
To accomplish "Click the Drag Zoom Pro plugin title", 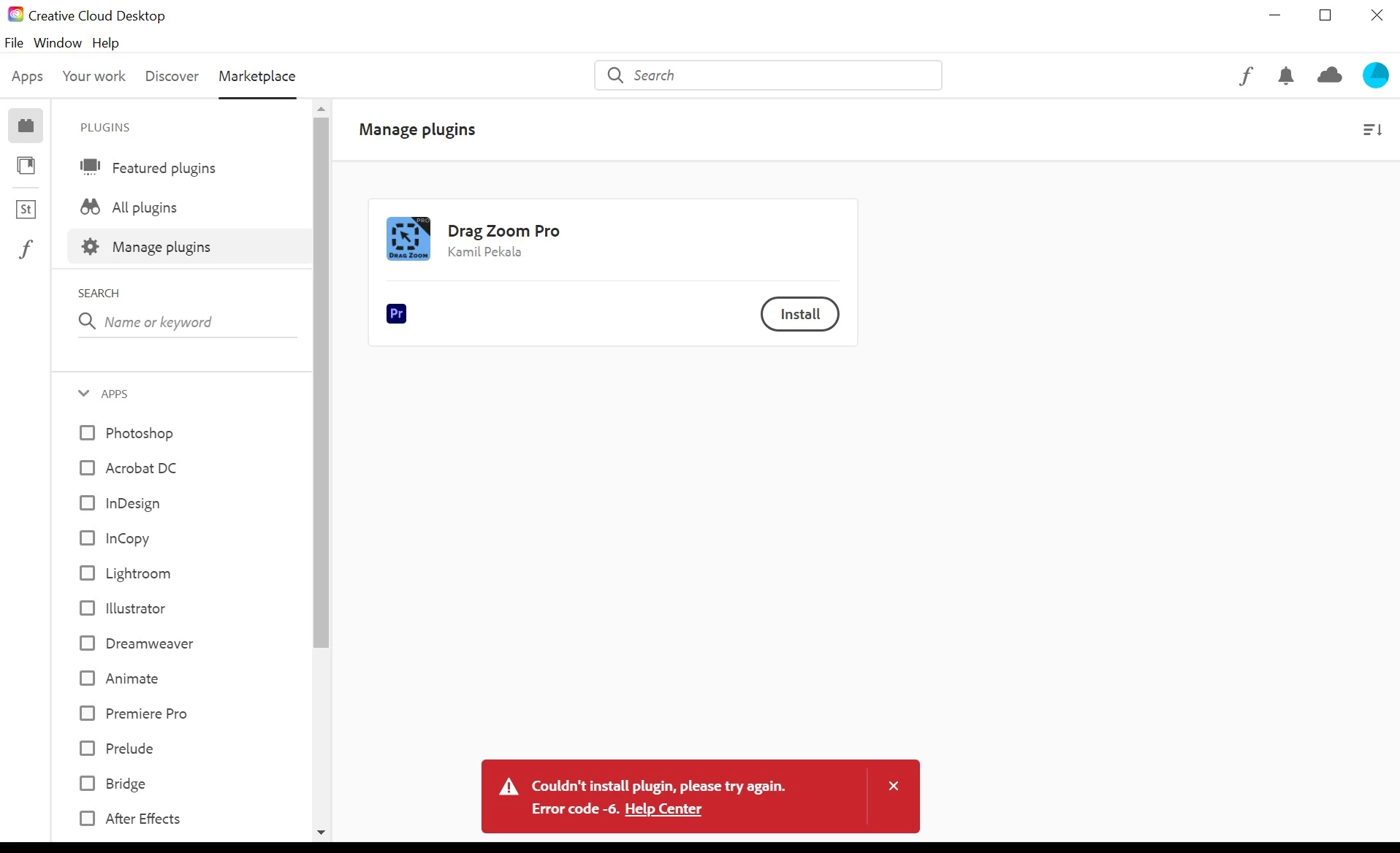I will tap(503, 231).
